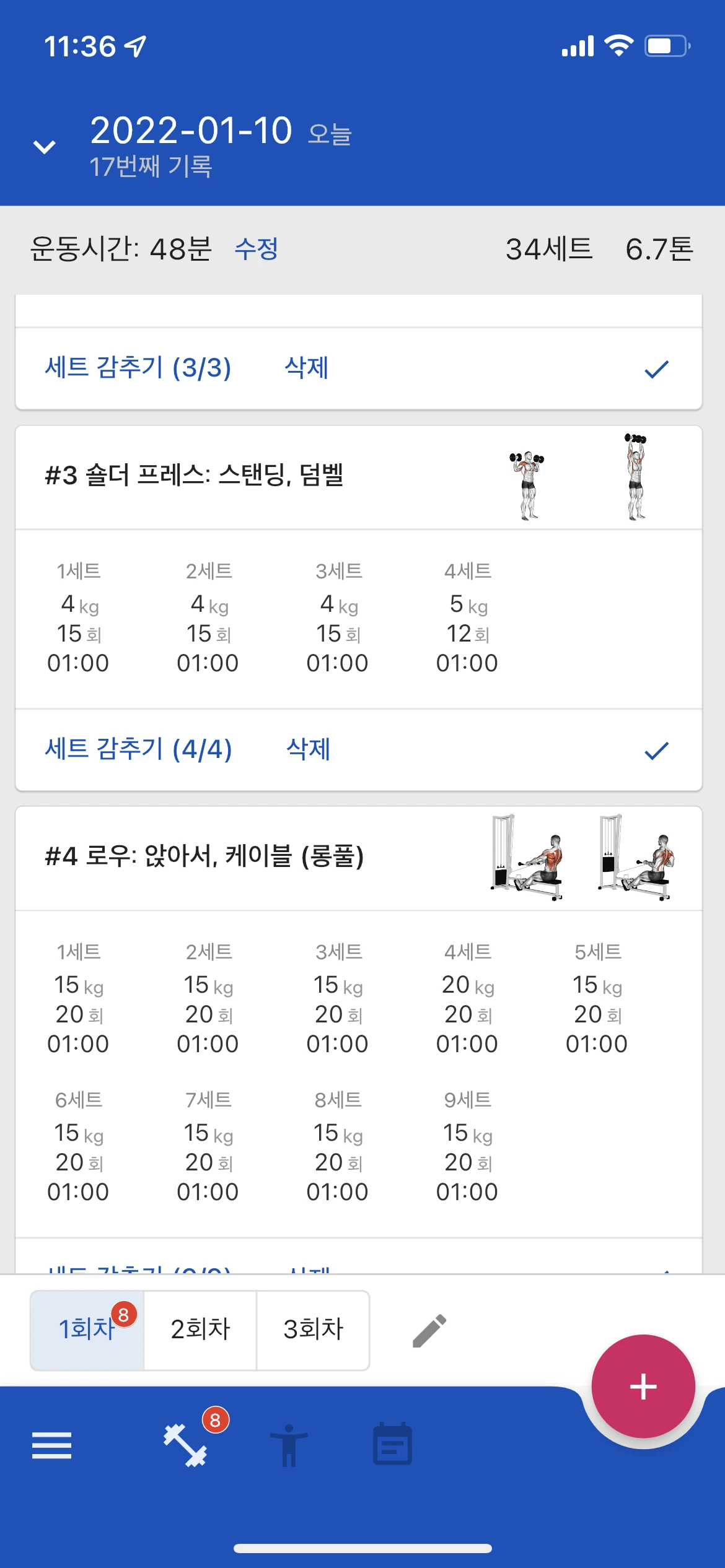Open the hamburger menu in bottom bar

tap(51, 1445)
